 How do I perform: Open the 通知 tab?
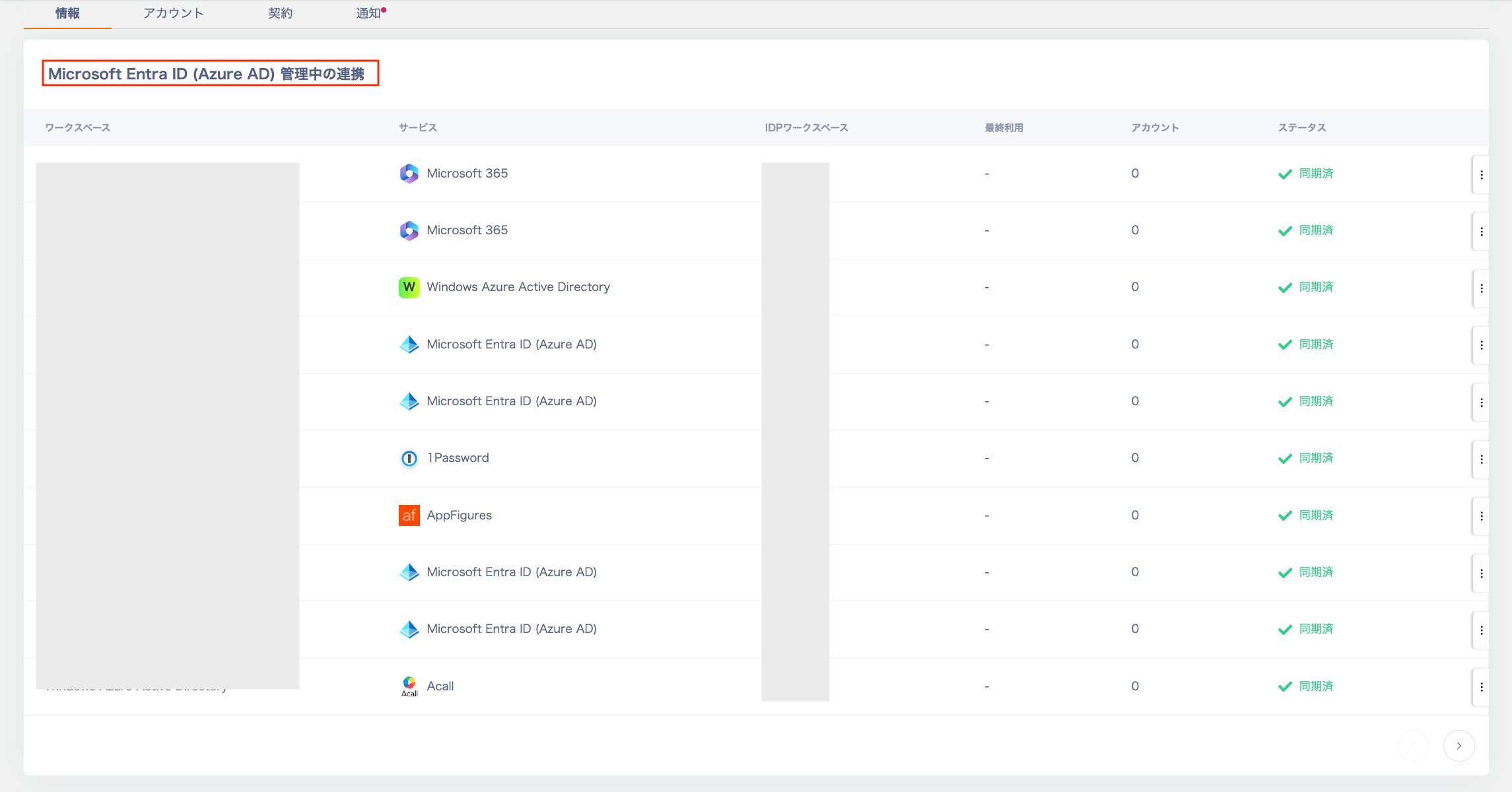pos(368,13)
